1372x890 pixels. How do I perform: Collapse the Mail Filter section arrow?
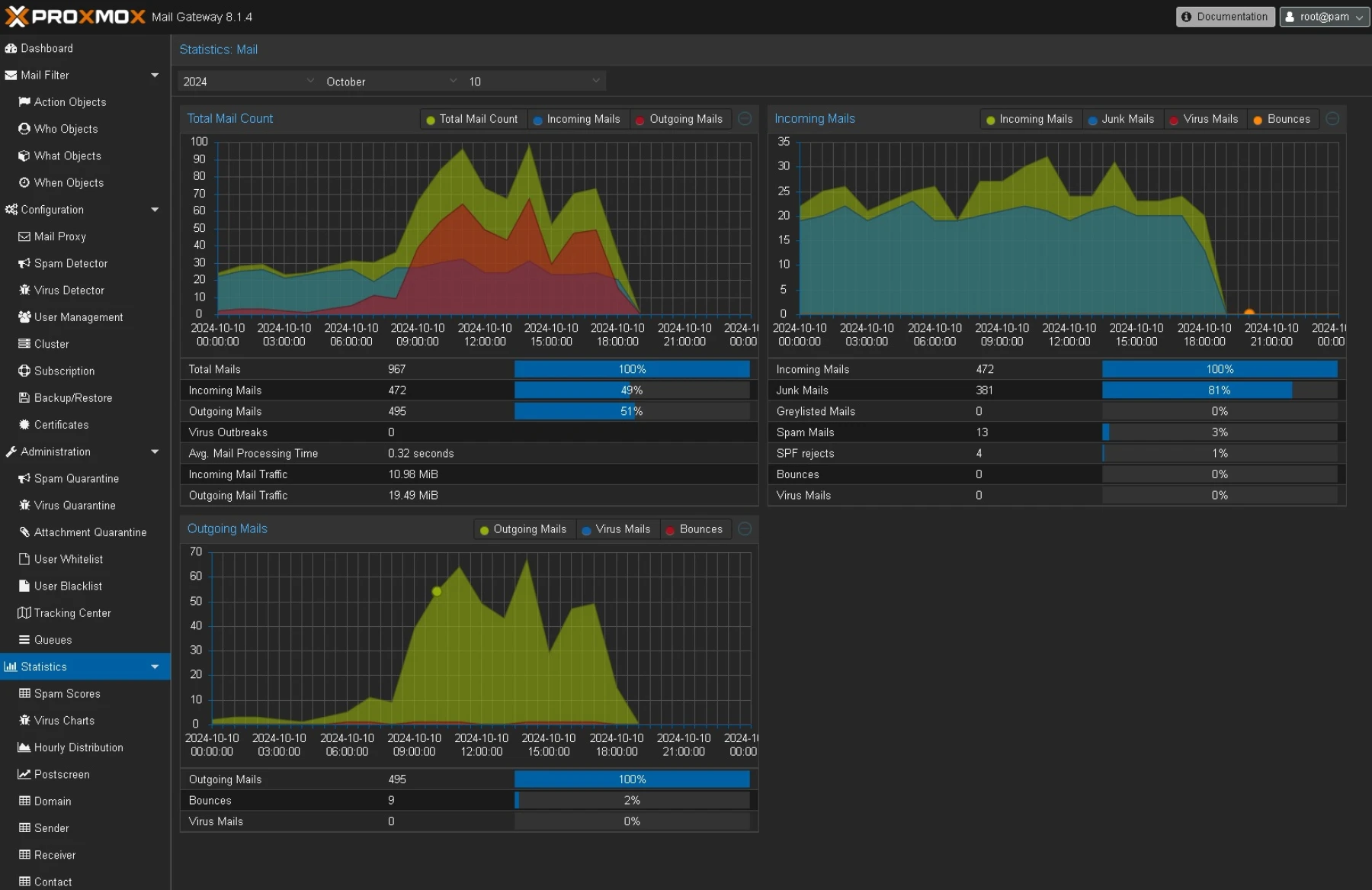pos(155,75)
